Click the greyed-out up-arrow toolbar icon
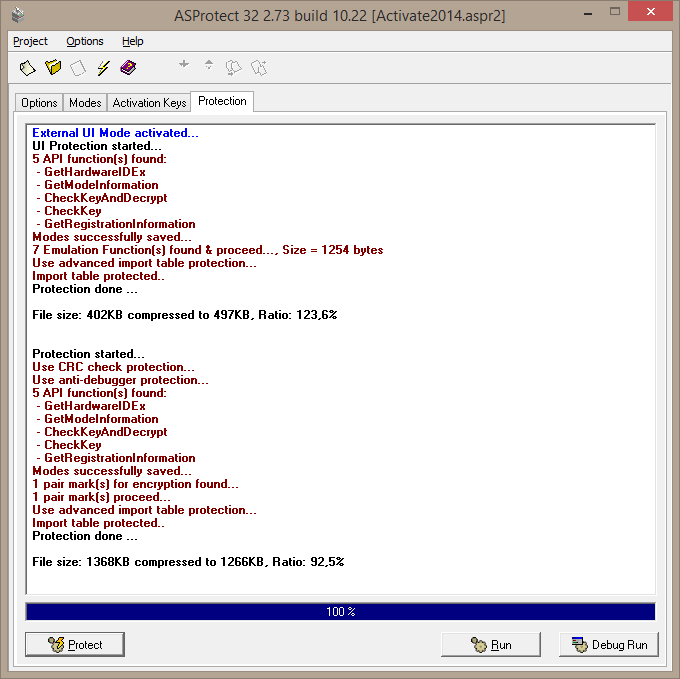The width and height of the screenshot is (680, 679). [x=209, y=65]
